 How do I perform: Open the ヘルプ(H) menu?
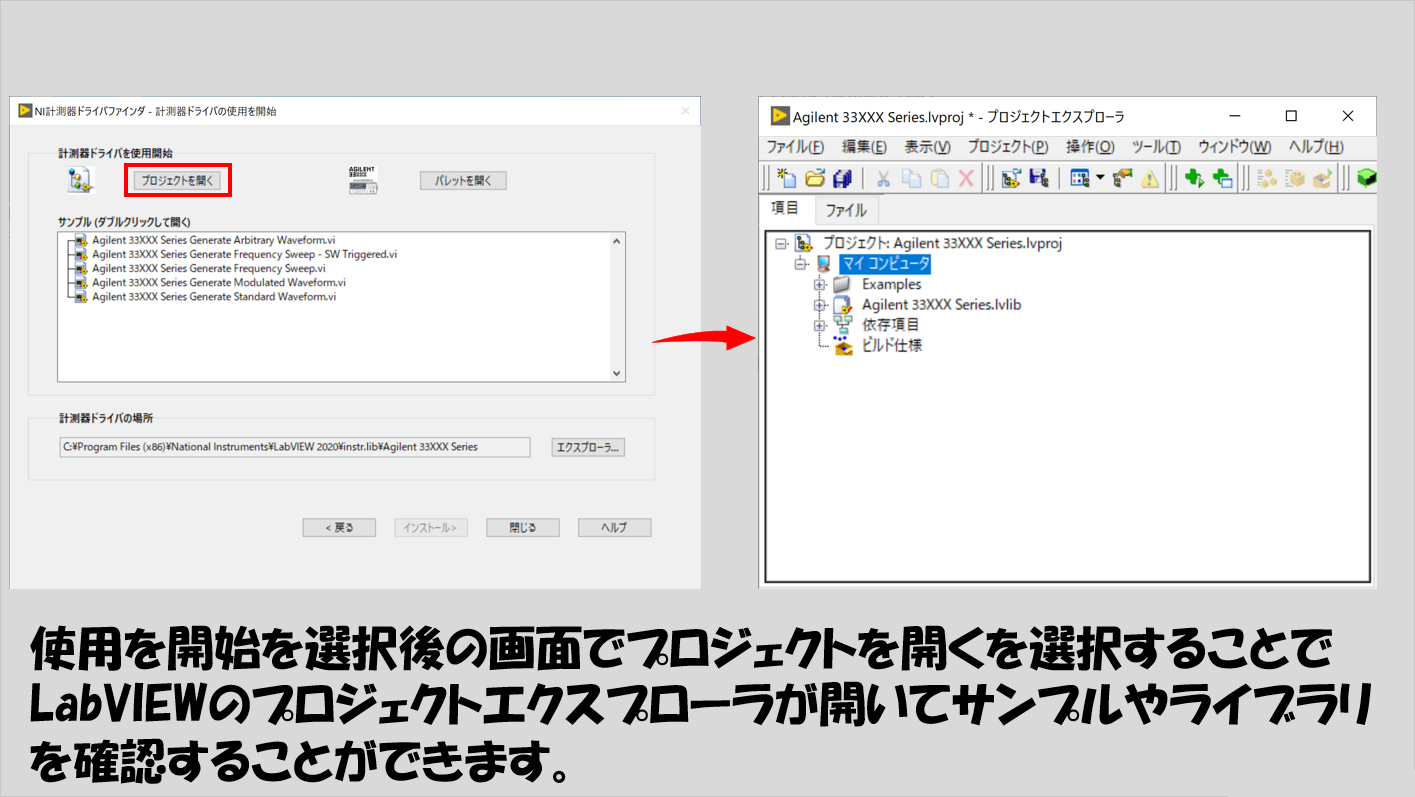click(x=1316, y=147)
